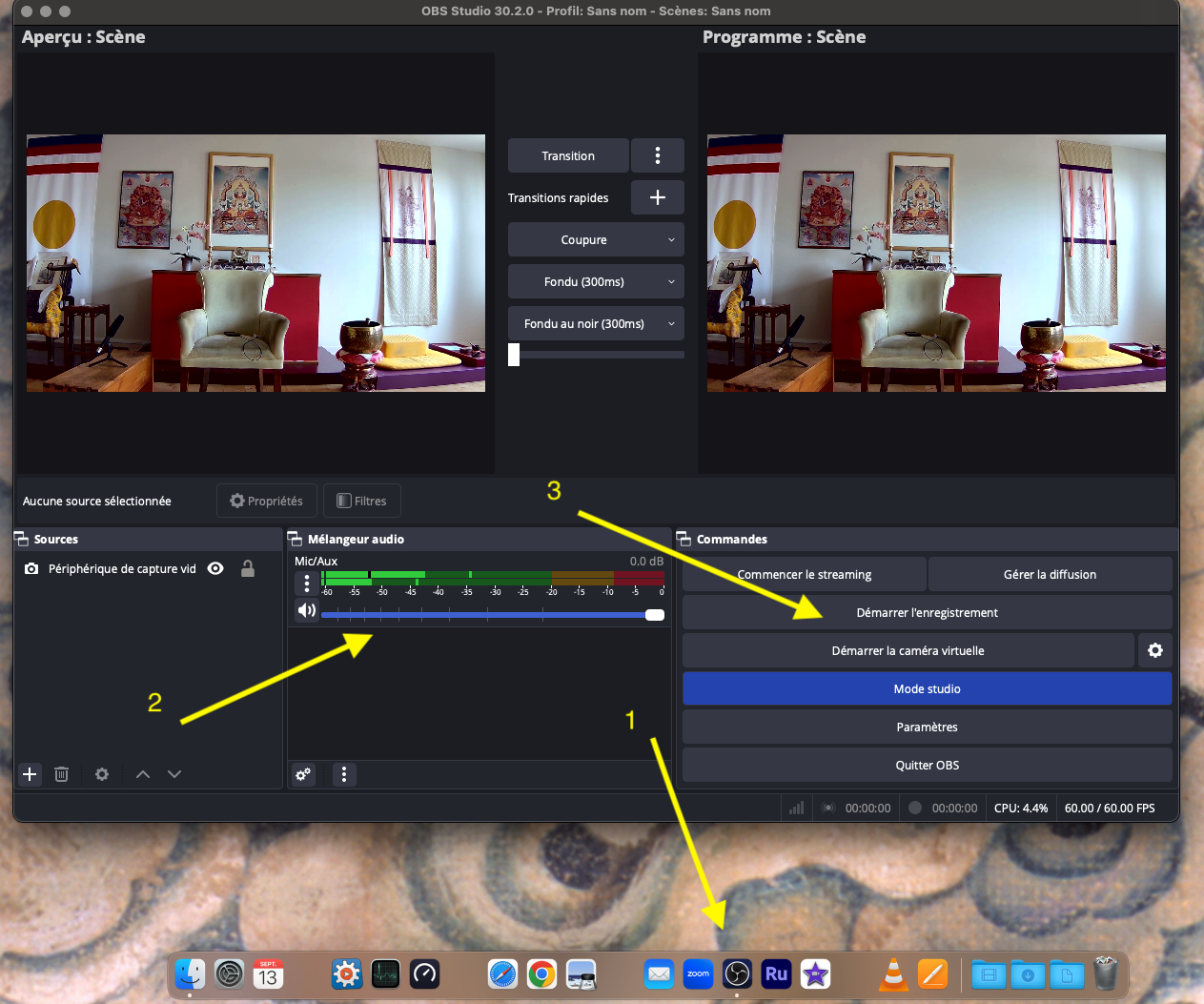Mute the Mic/Aux speaker icon
The image size is (1204, 1004).
coord(306,610)
